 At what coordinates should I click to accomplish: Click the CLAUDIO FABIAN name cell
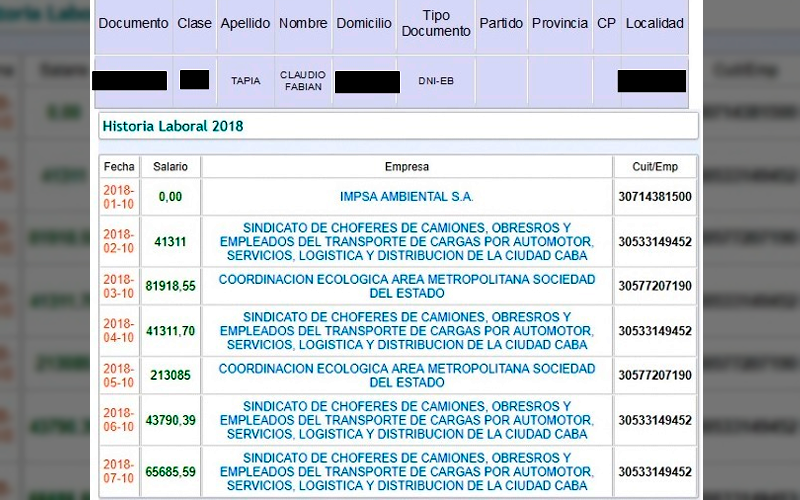pos(303,81)
